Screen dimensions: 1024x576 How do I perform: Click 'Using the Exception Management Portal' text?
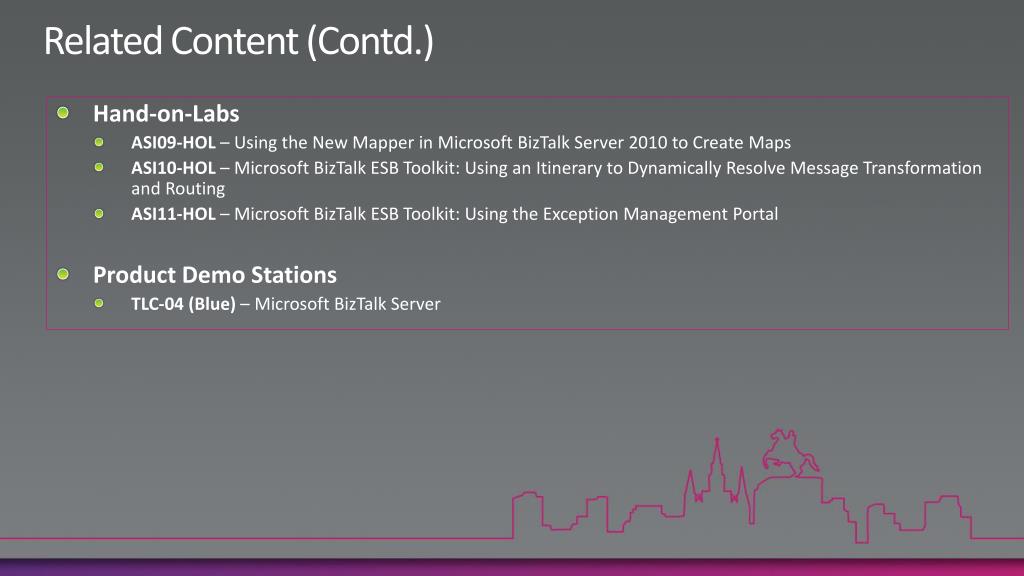coord(621,214)
